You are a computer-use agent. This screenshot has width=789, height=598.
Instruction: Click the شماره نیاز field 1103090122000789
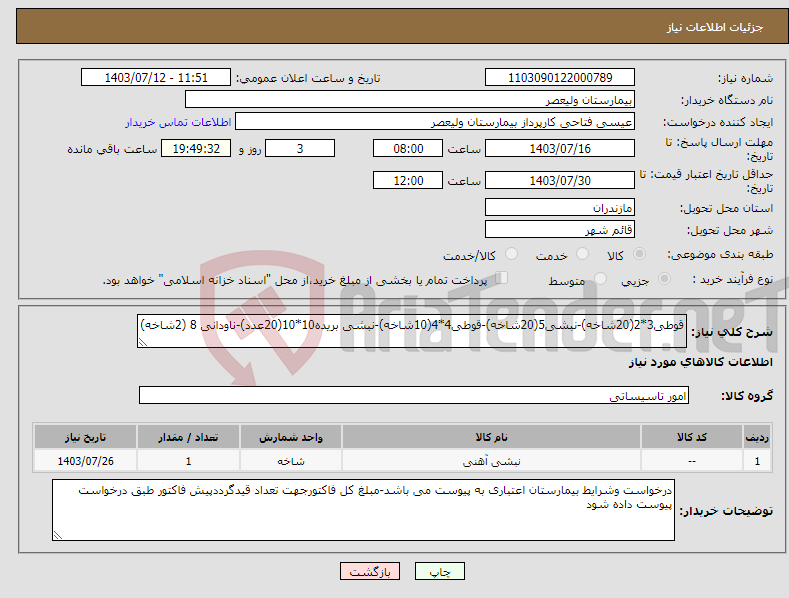click(x=560, y=78)
